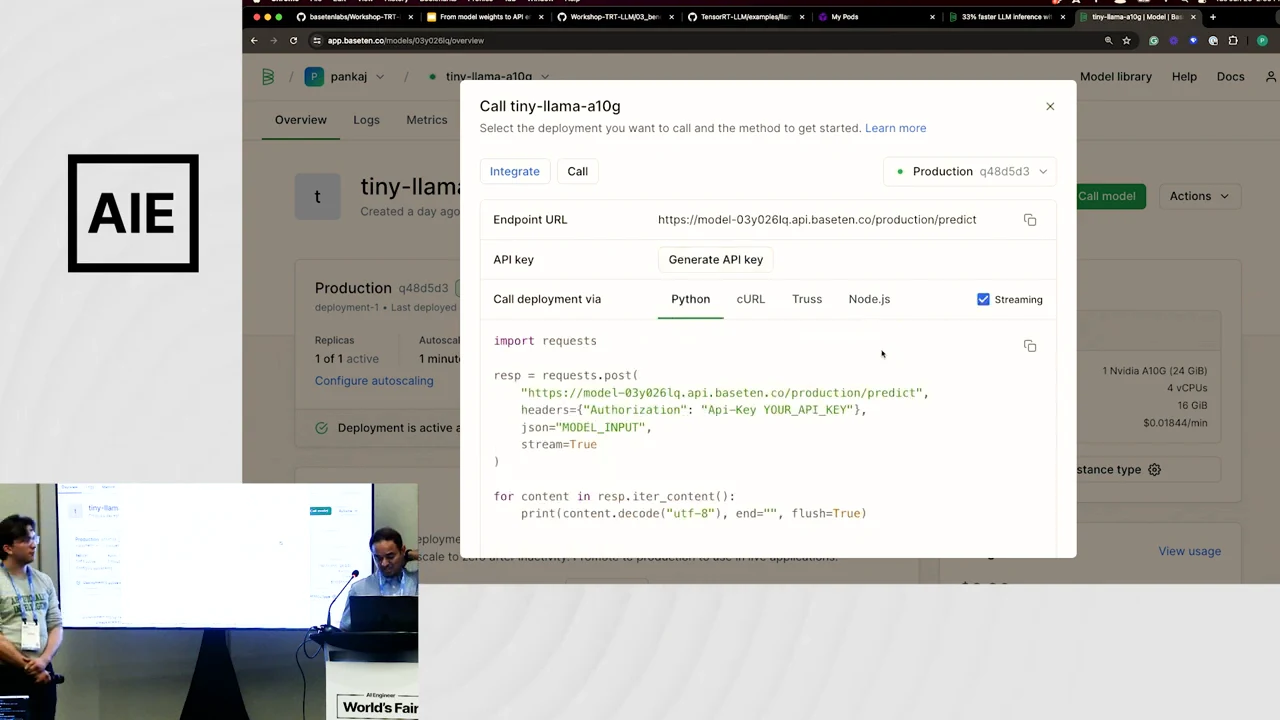The width and height of the screenshot is (1280, 720).
Task: Click the '$0.01844/min' price text
Action: coord(1175,423)
